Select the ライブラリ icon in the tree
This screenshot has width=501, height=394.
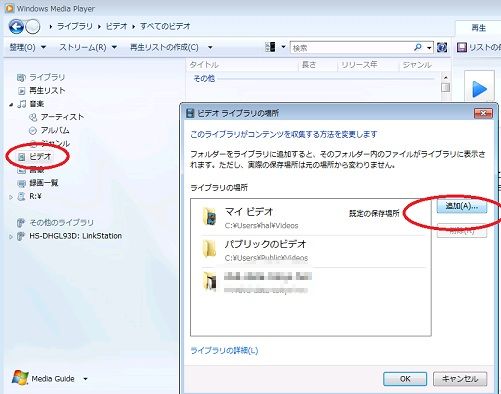[21, 78]
